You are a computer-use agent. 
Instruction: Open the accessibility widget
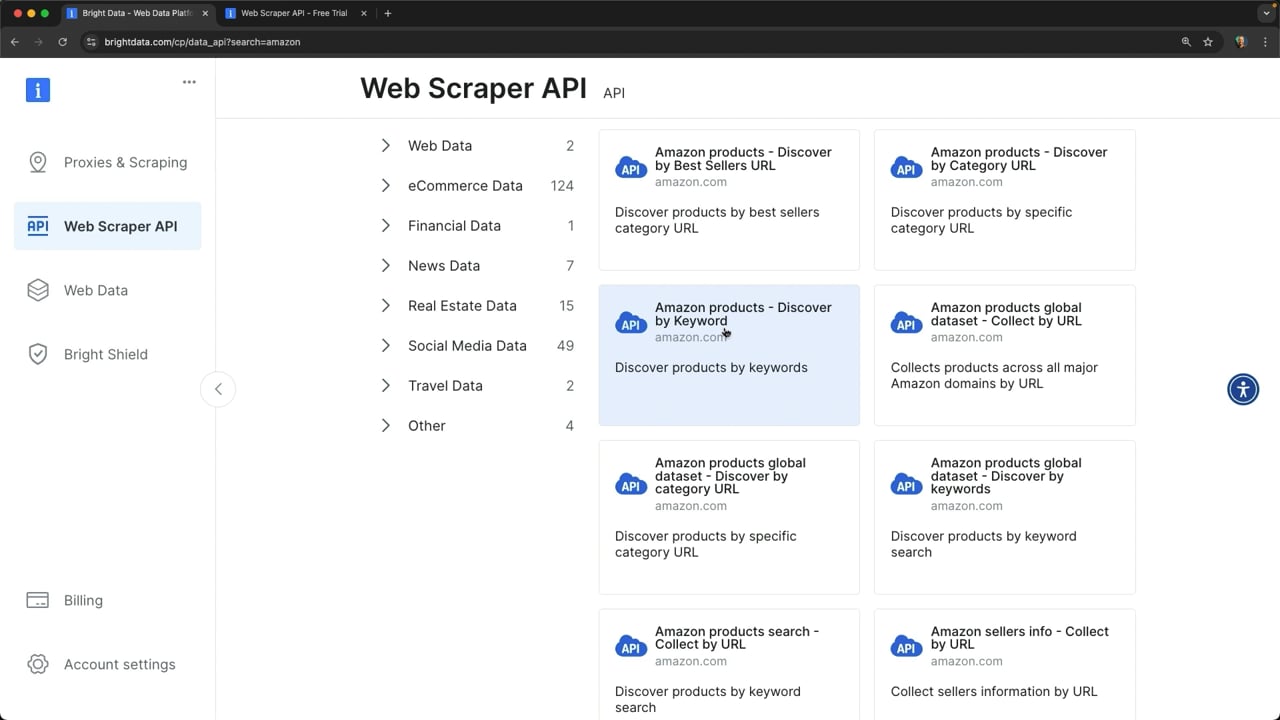point(1243,389)
